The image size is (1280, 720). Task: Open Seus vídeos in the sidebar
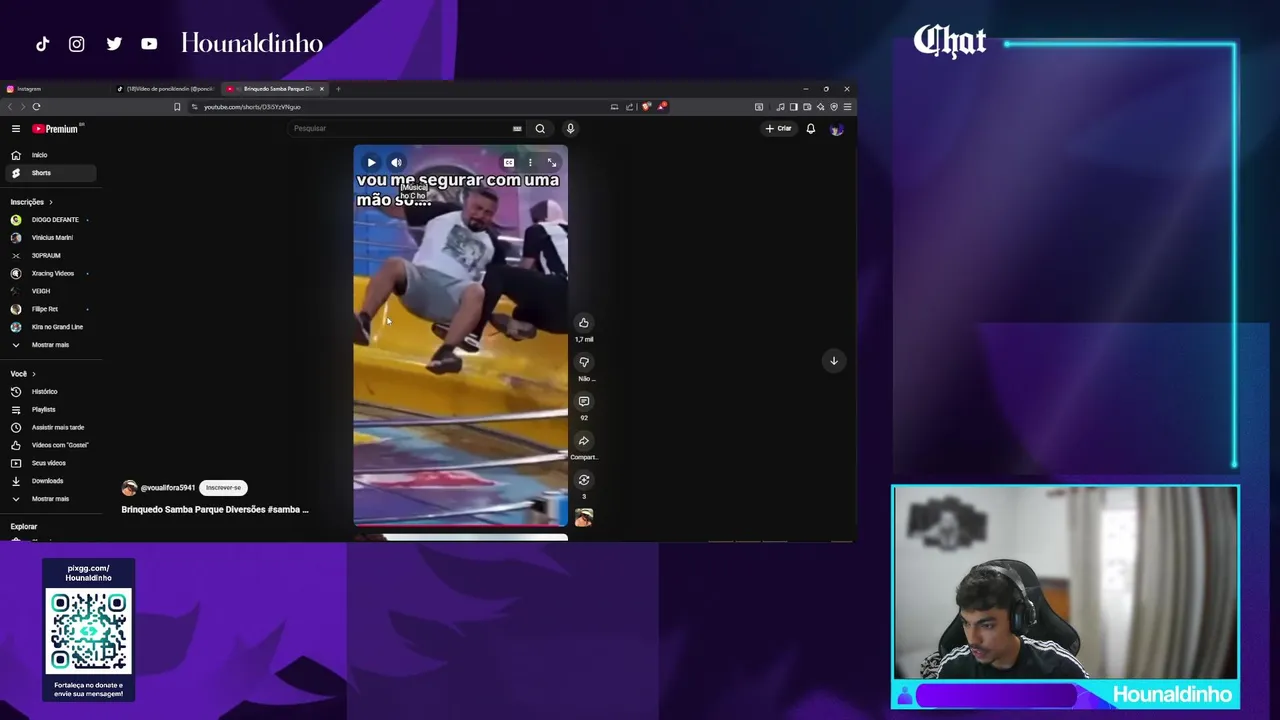[49, 463]
